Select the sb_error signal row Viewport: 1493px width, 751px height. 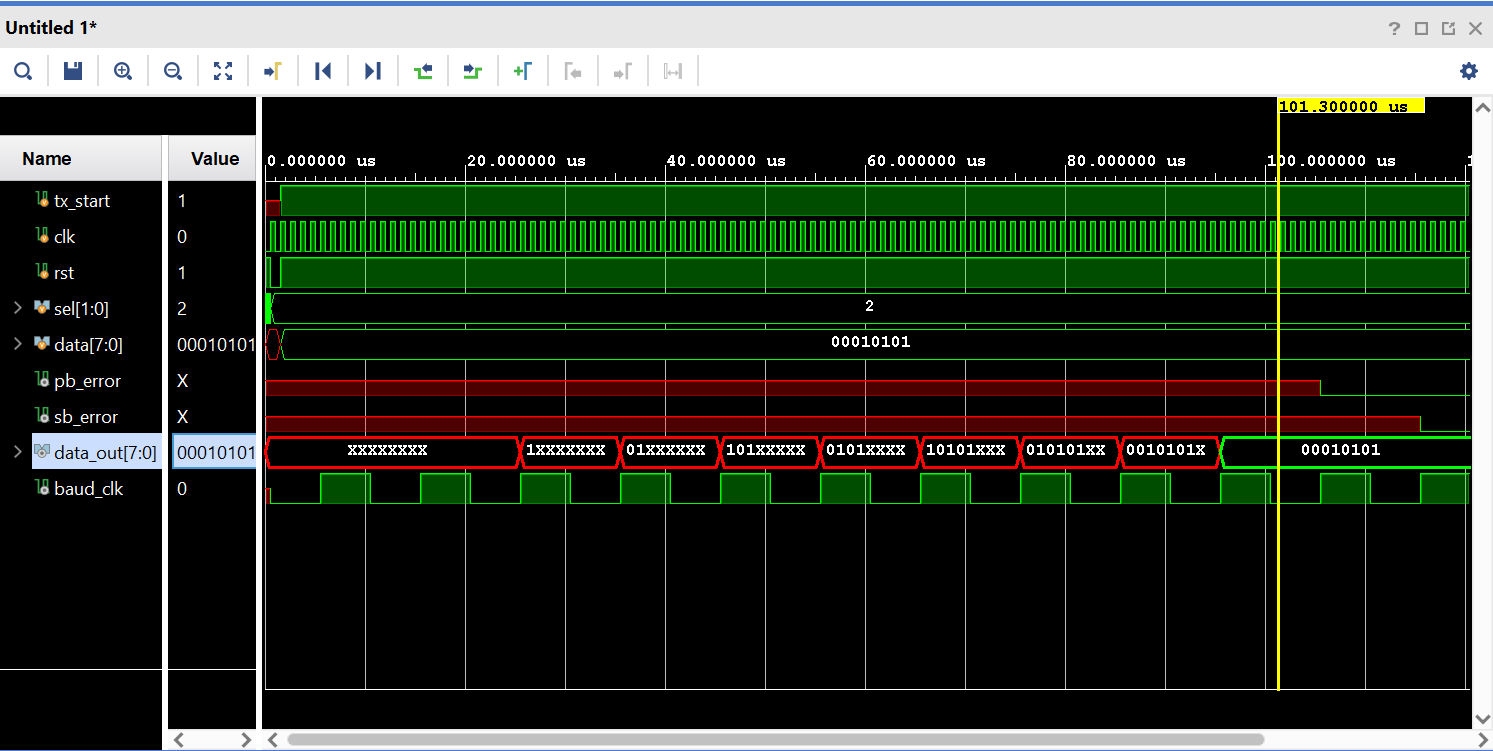pyautogui.click(x=81, y=416)
